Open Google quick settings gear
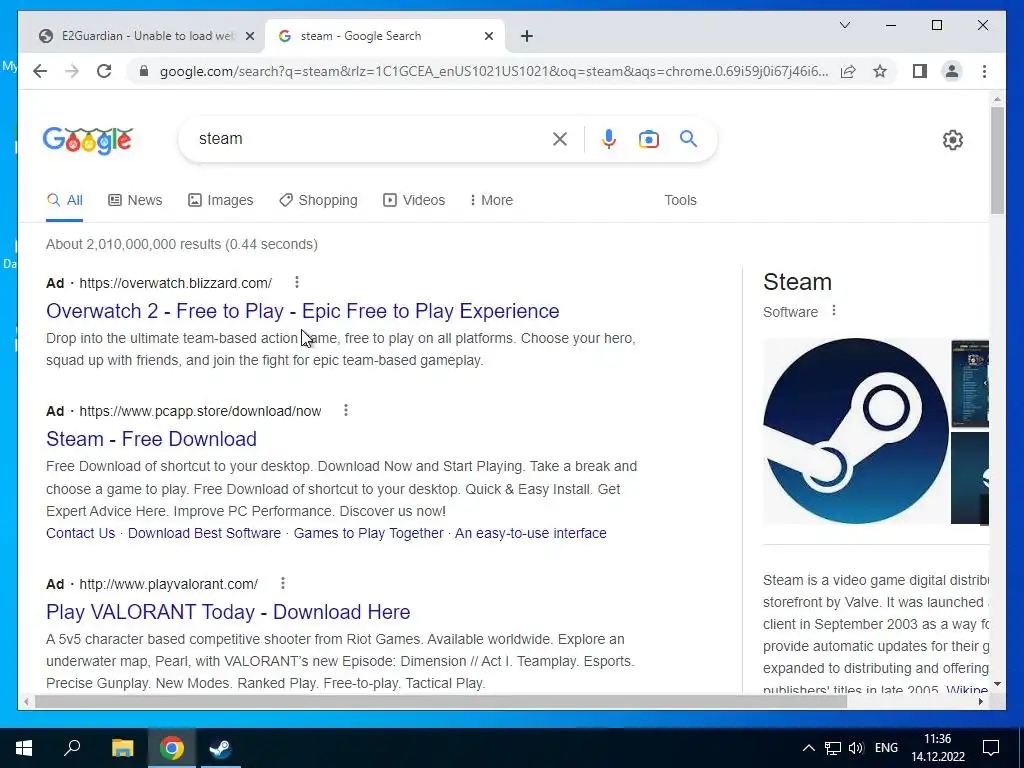The width and height of the screenshot is (1024, 768). (952, 140)
